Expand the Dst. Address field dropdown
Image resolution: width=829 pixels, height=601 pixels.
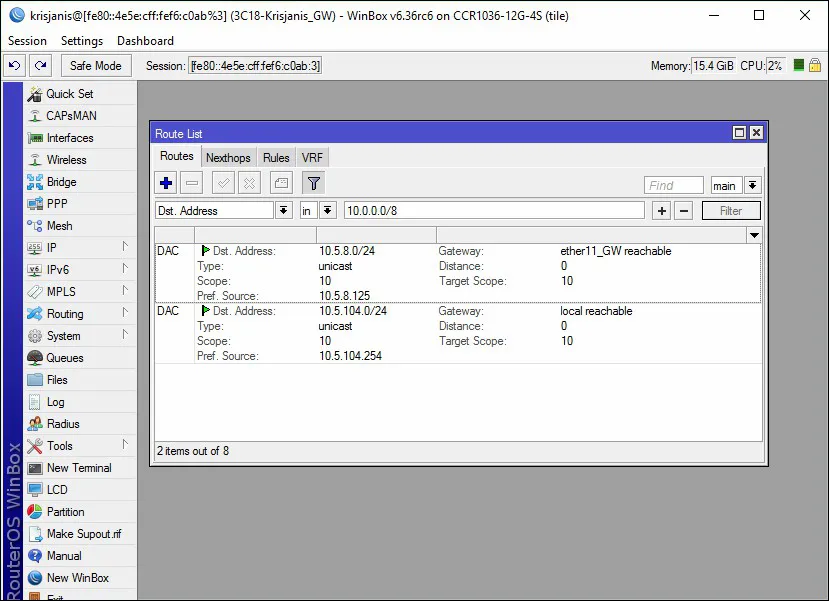283,211
